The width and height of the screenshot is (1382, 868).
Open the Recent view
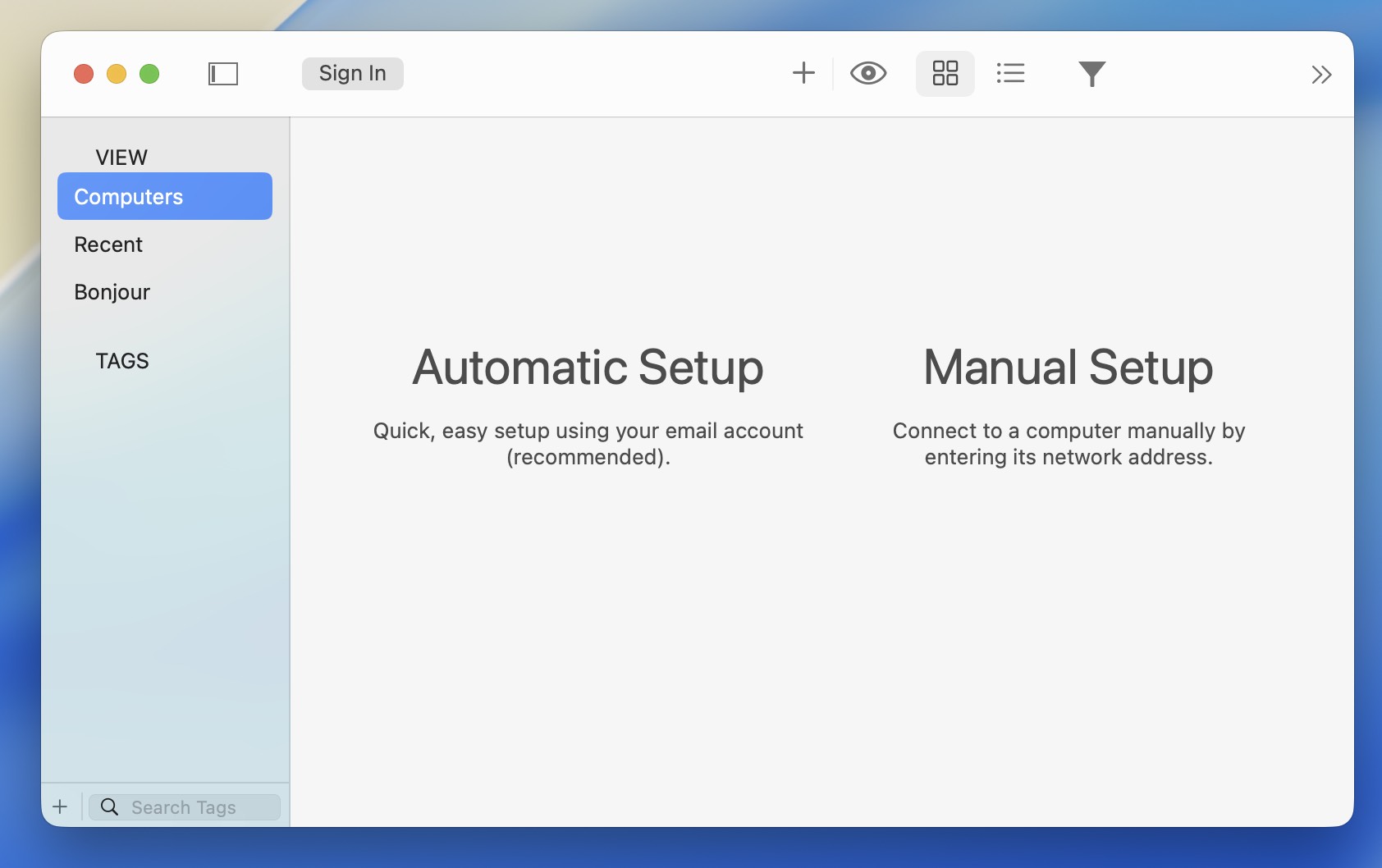tap(108, 244)
